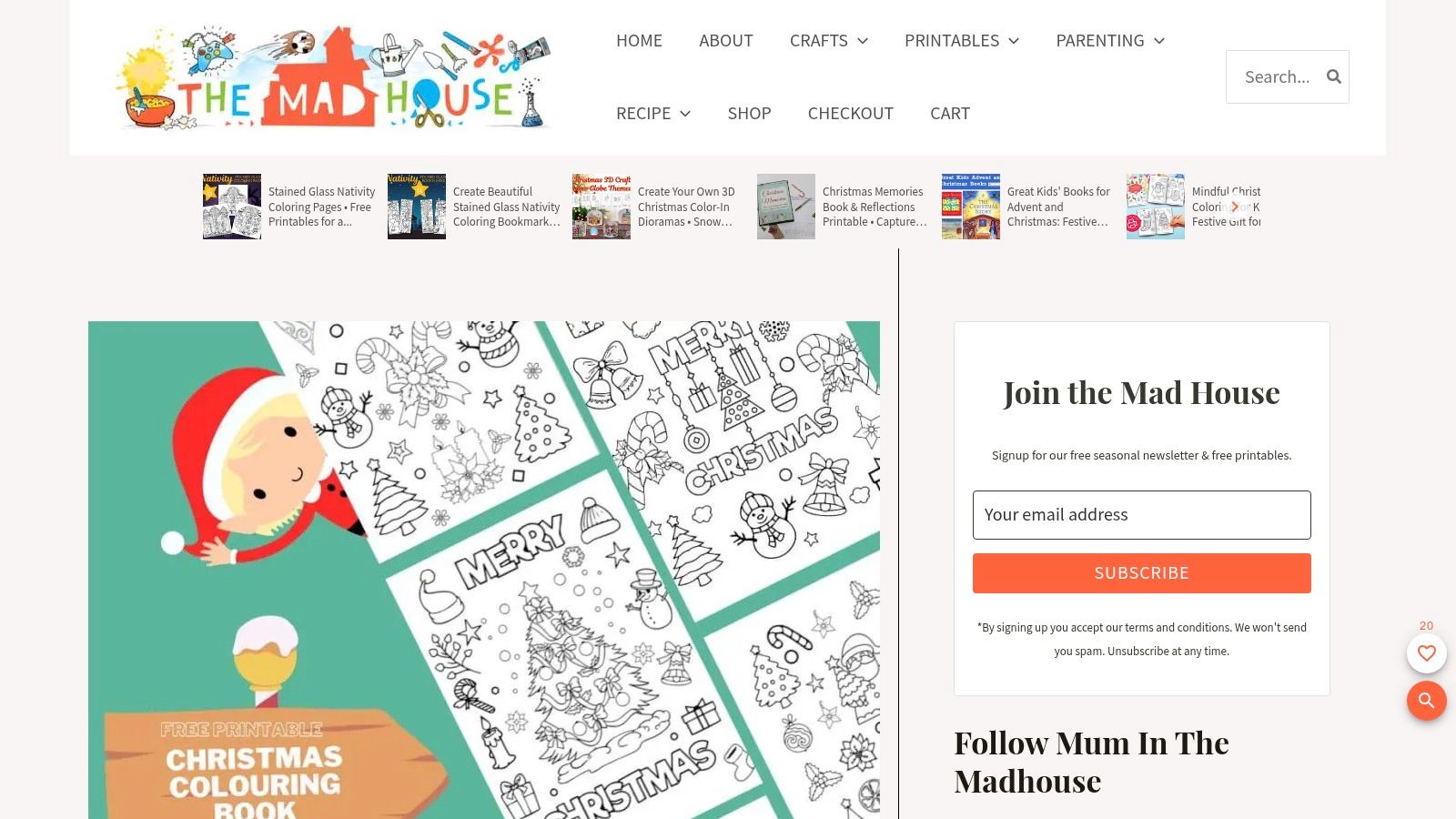Image resolution: width=1456 pixels, height=819 pixels.
Task: Click the Subscribe button
Action: 1142,573
